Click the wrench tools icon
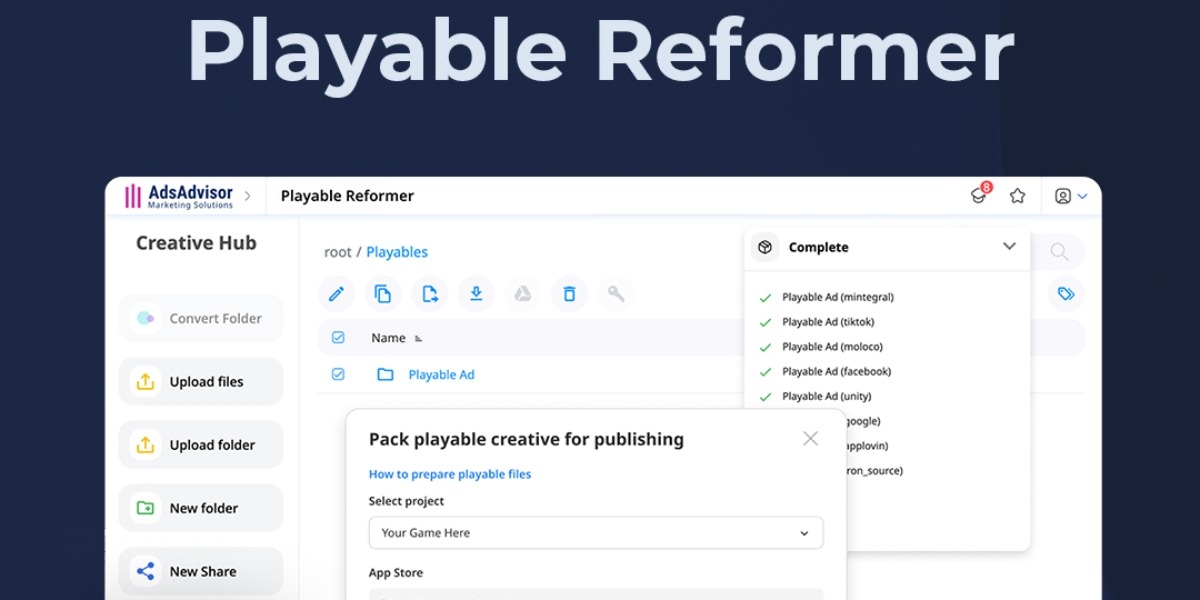The image size is (1200, 600). pos(616,294)
